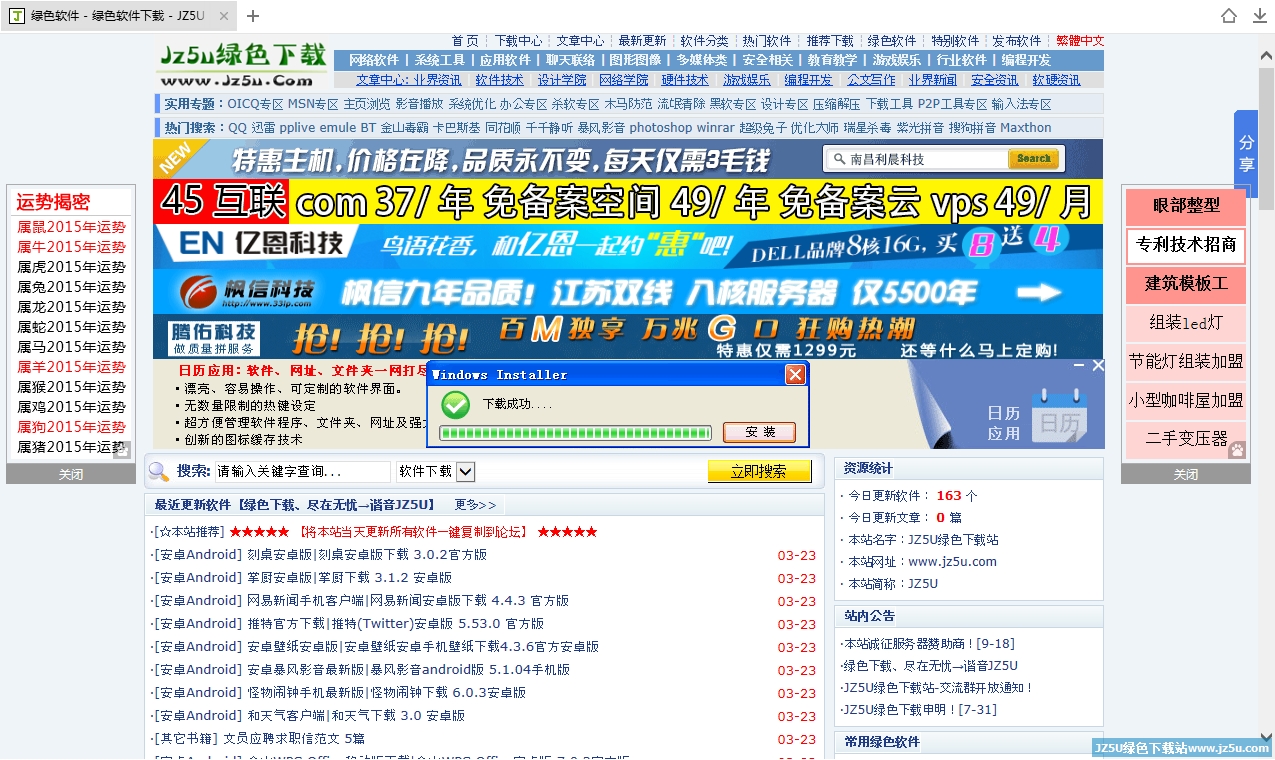The image size is (1275, 760).
Task: Close the Windows Installer dialog
Action: [795, 374]
